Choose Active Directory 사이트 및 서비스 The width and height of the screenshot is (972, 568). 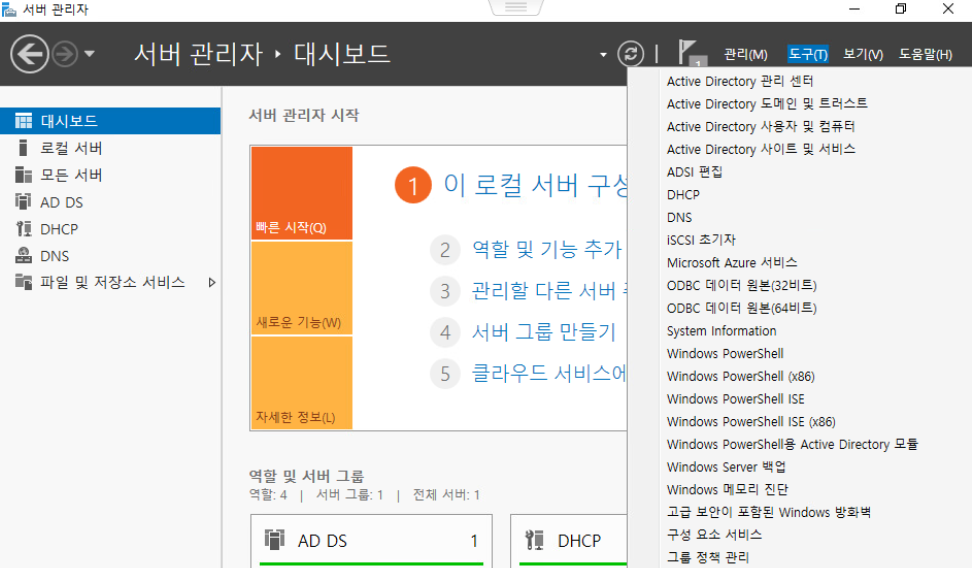[x=761, y=149]
